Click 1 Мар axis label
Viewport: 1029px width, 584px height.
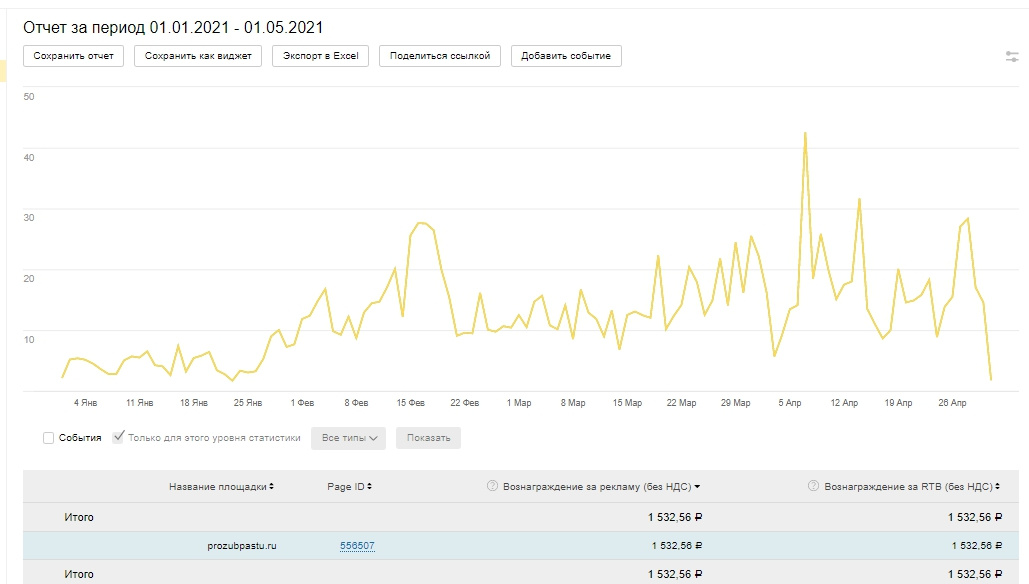click(518, 403)
